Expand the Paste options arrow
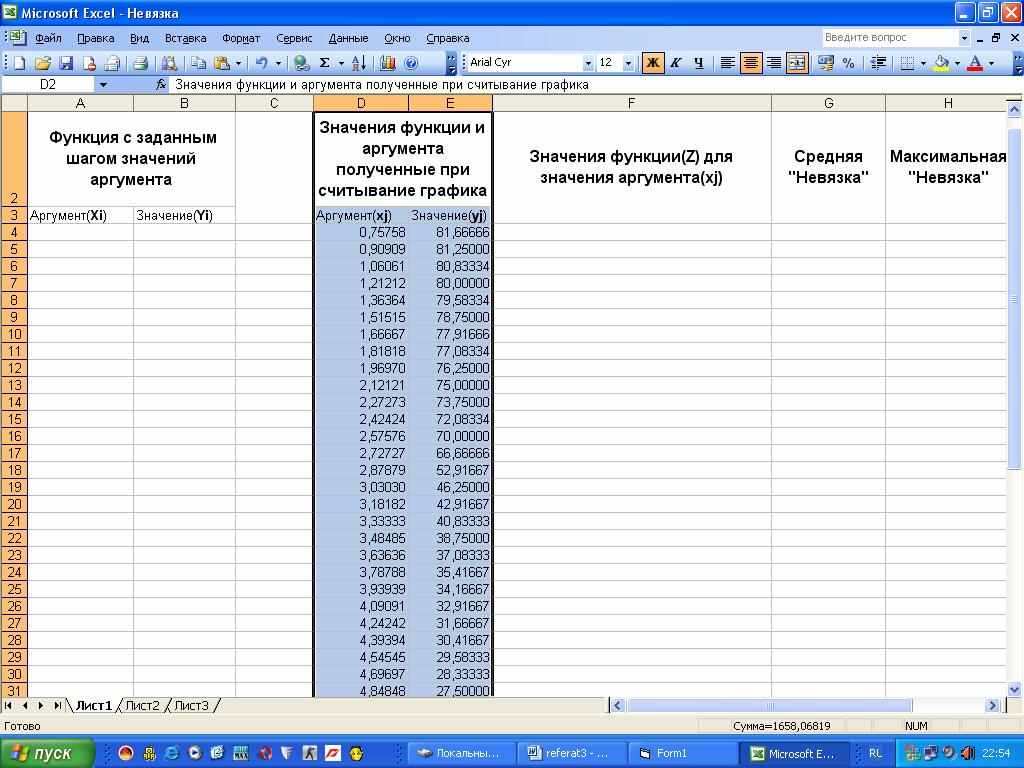Image resolution: width=1024 pixels, height=768 pixels. tap(238, 63)
